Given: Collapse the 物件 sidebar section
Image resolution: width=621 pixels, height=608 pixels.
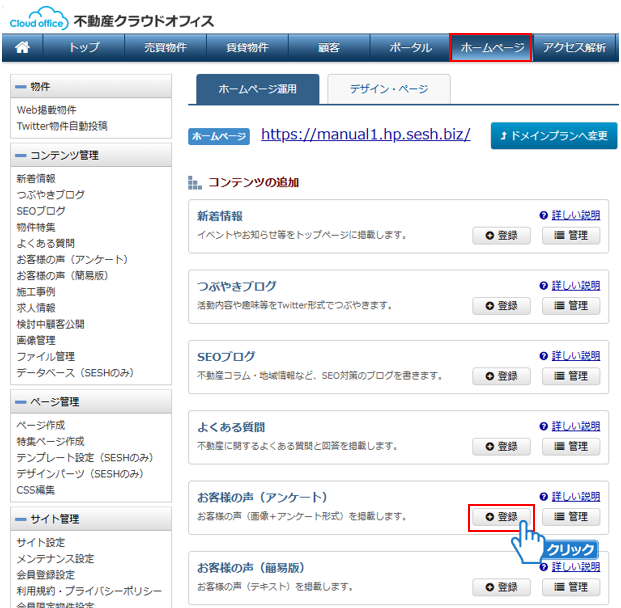Looking at the screenshot, I should coord(22,87).
